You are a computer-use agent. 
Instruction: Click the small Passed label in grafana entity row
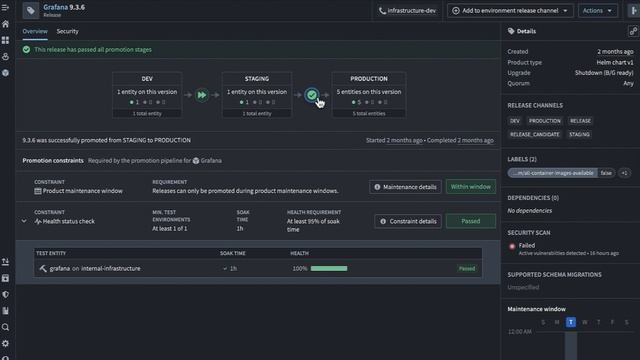click(x=467, y=269)
